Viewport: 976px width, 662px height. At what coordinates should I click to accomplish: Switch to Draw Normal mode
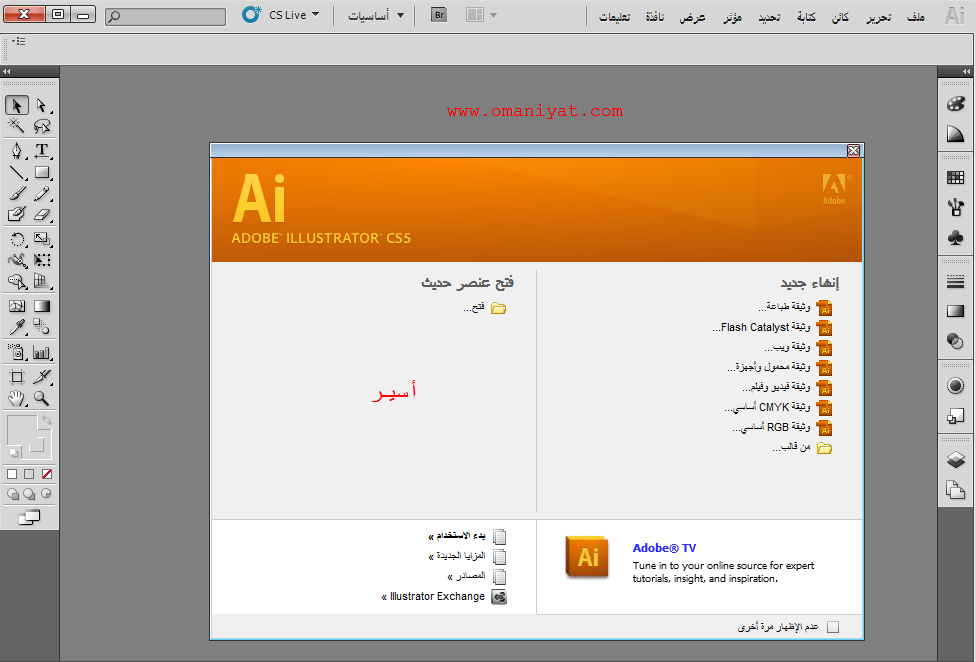click(12, 494)
